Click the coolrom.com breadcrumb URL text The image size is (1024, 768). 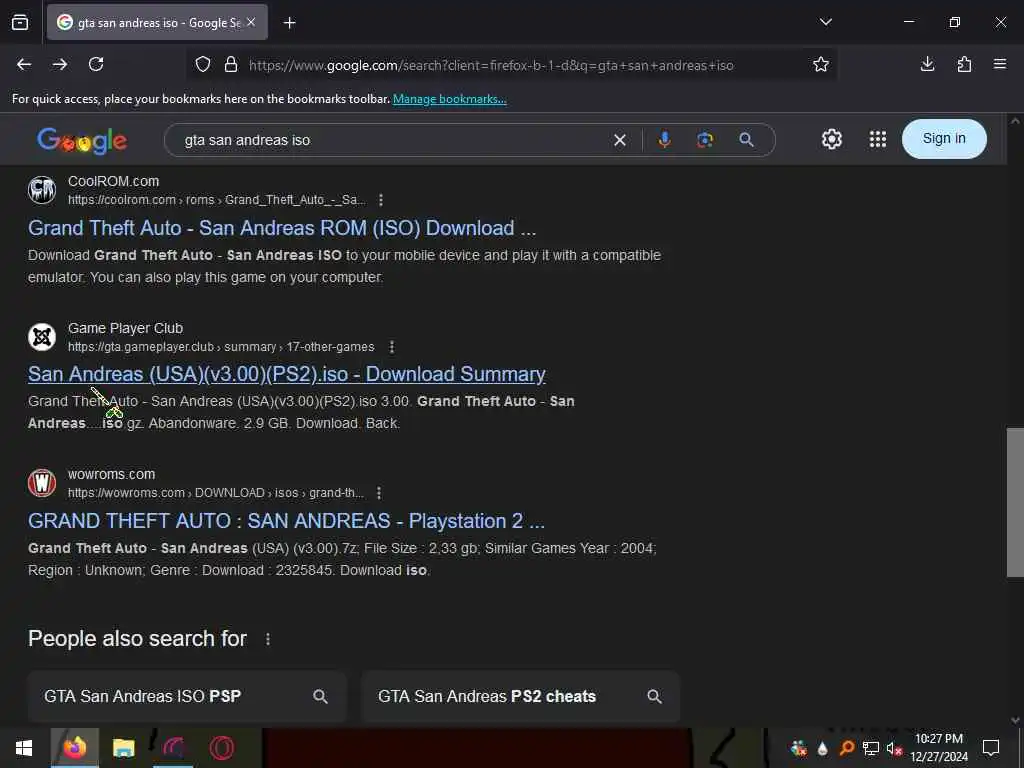point(217,200)
